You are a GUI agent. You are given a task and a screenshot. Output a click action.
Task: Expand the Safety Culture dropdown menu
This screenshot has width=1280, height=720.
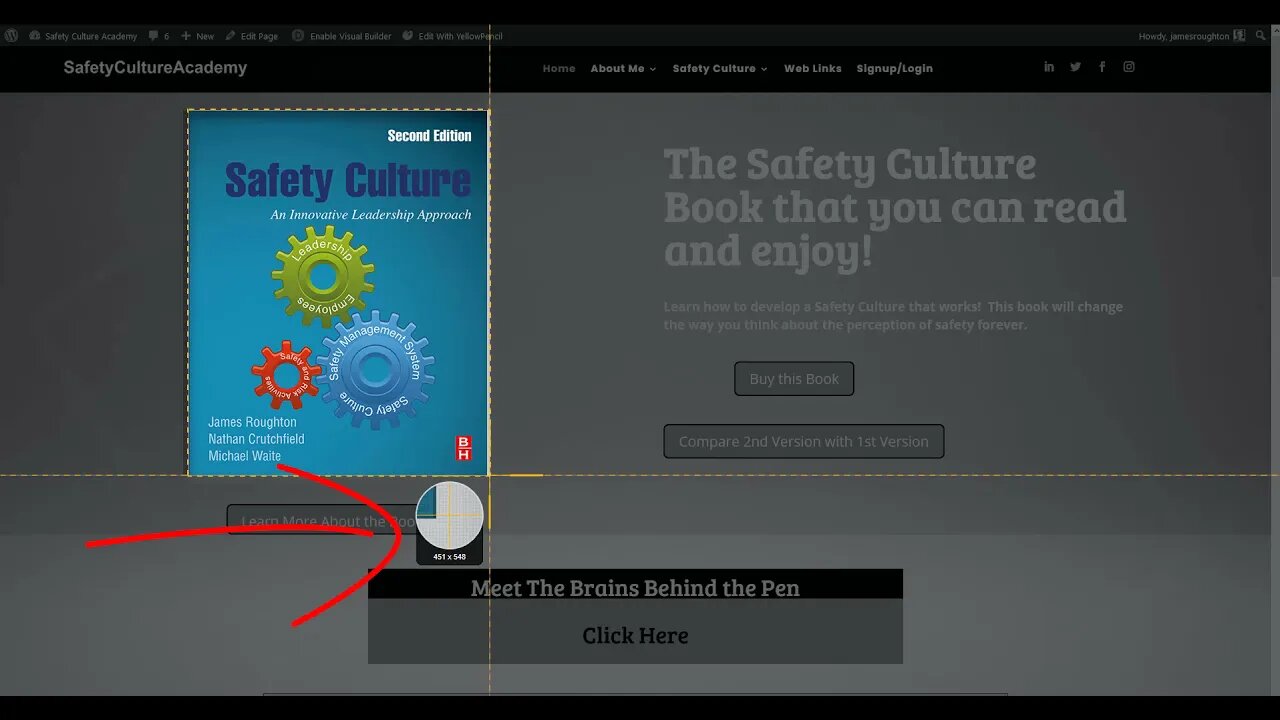720,68
